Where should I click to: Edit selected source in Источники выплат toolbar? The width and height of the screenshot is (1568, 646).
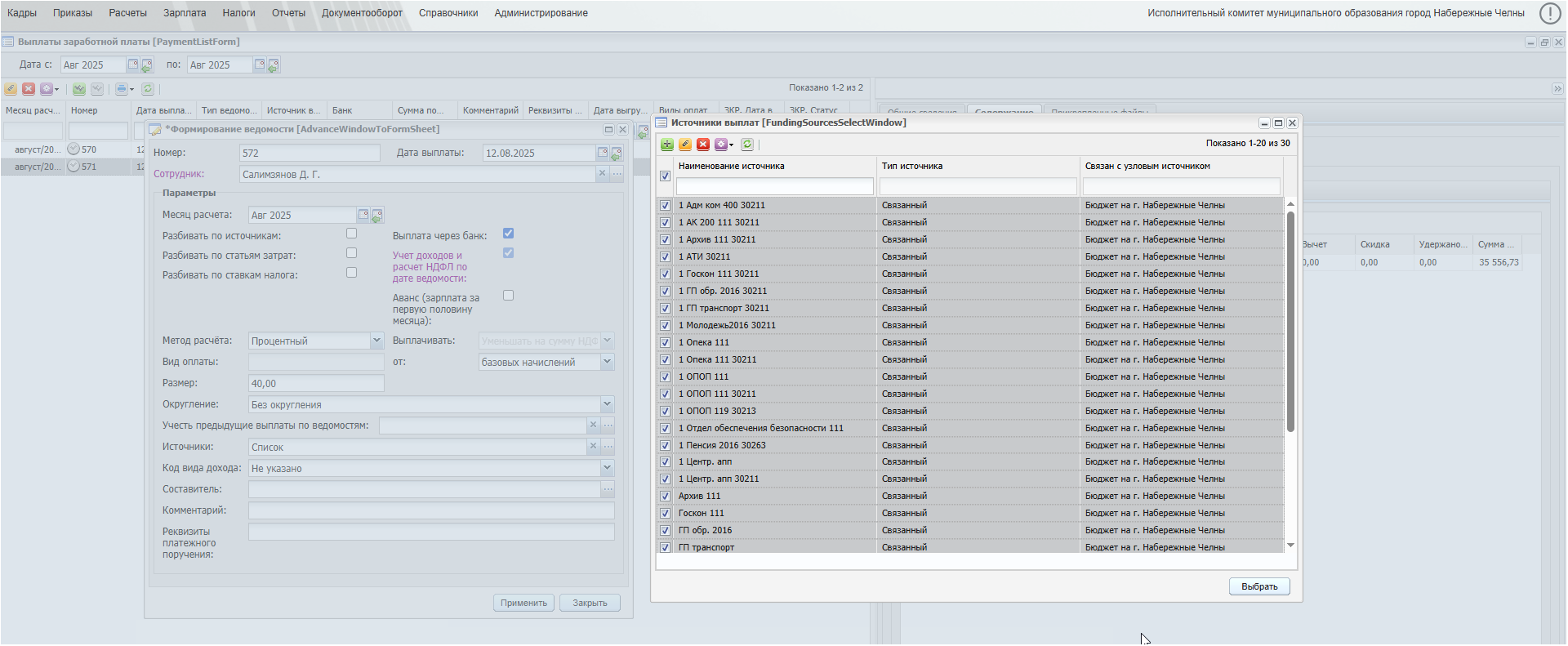[685, 145]
